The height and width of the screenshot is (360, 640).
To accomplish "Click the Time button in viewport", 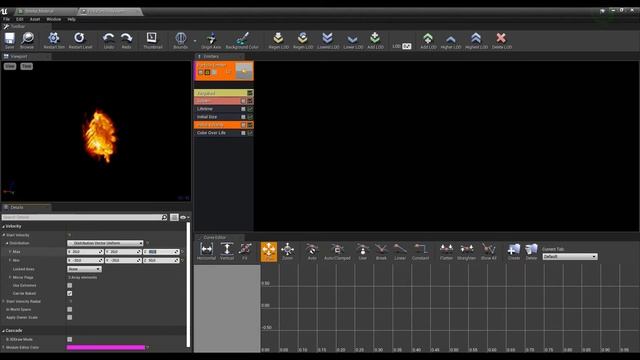I will click(27, 66).
